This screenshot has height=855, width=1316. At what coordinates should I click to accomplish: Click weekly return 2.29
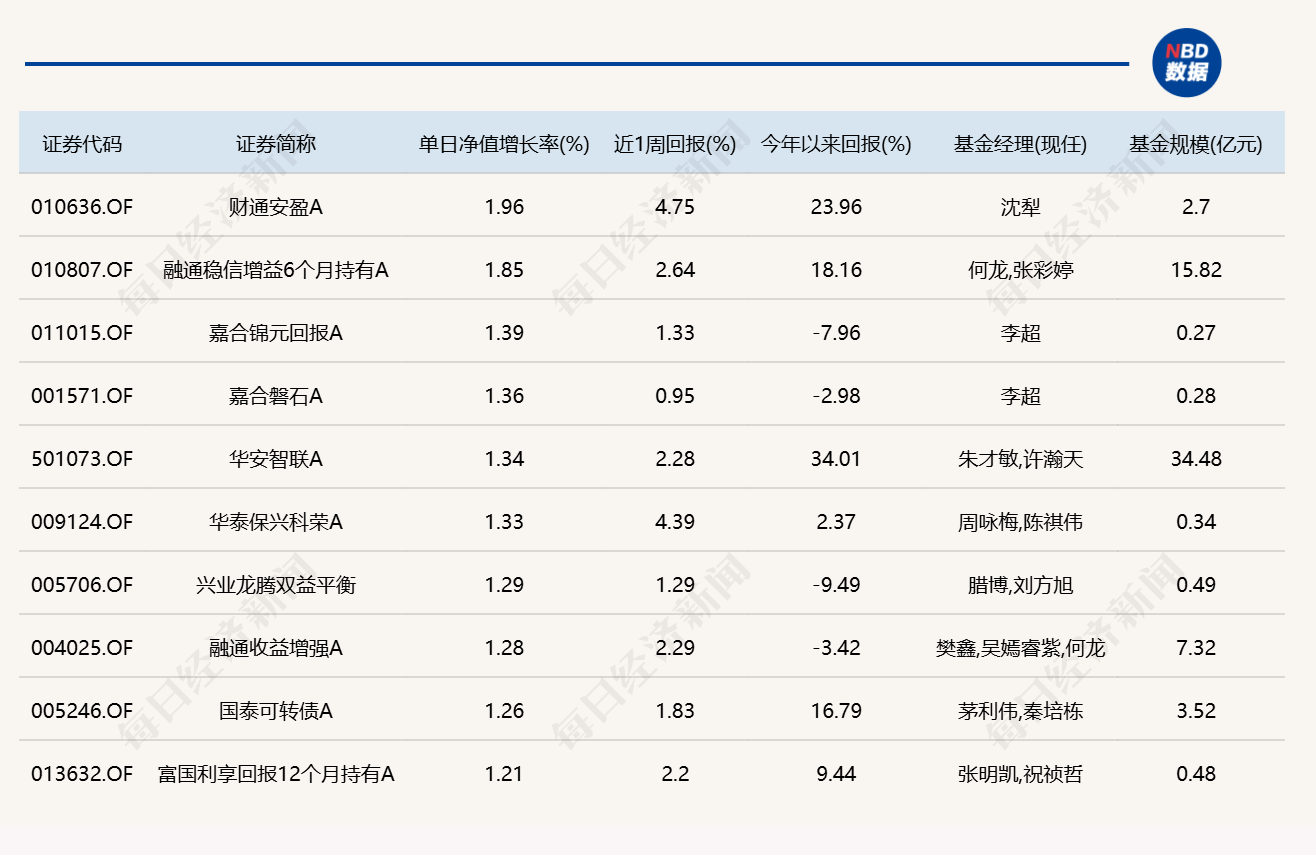pos(675,648)
